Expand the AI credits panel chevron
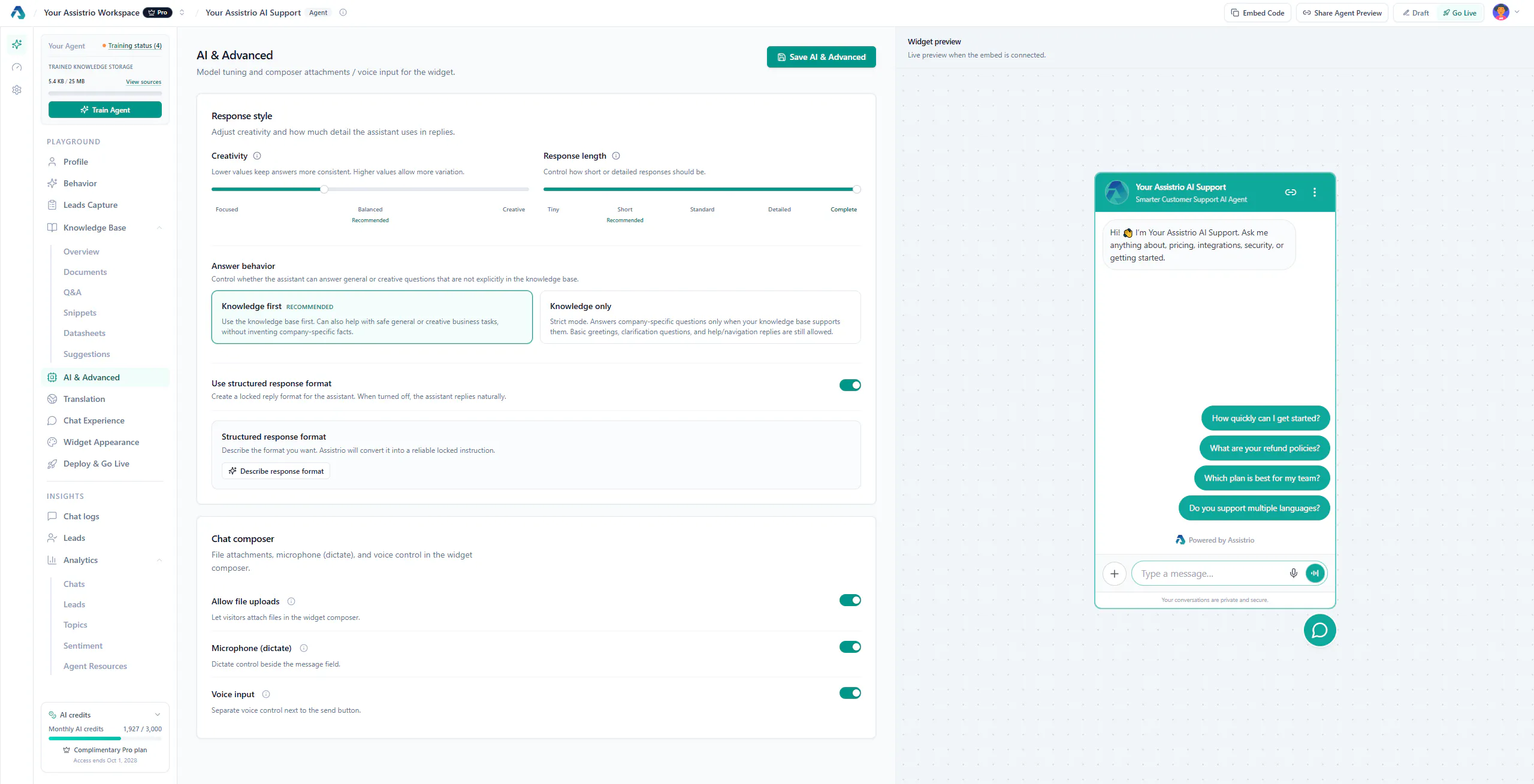 coord(158,715)
